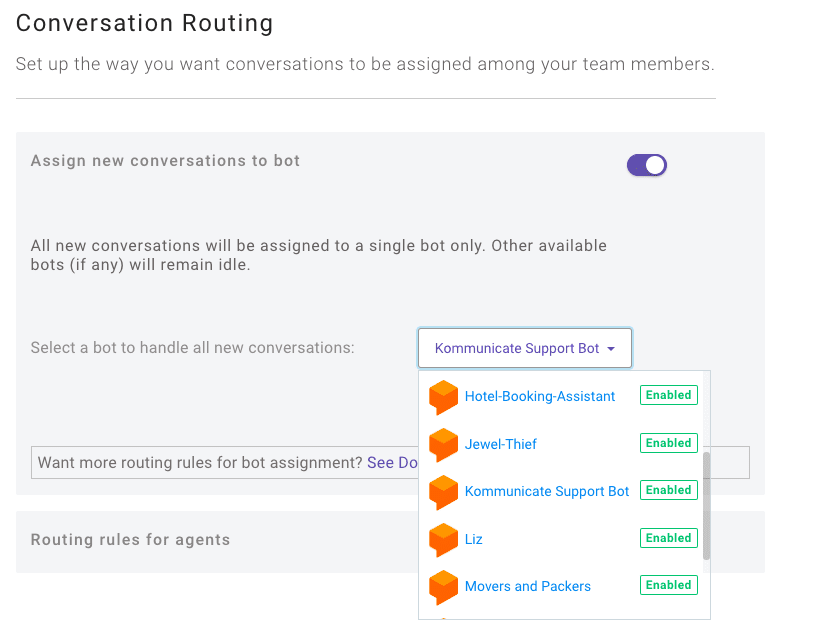819x642 pixels.
Task: Click the Hotel-Booking-Assistant orange bot icon
Action: [x=443, y=397]
